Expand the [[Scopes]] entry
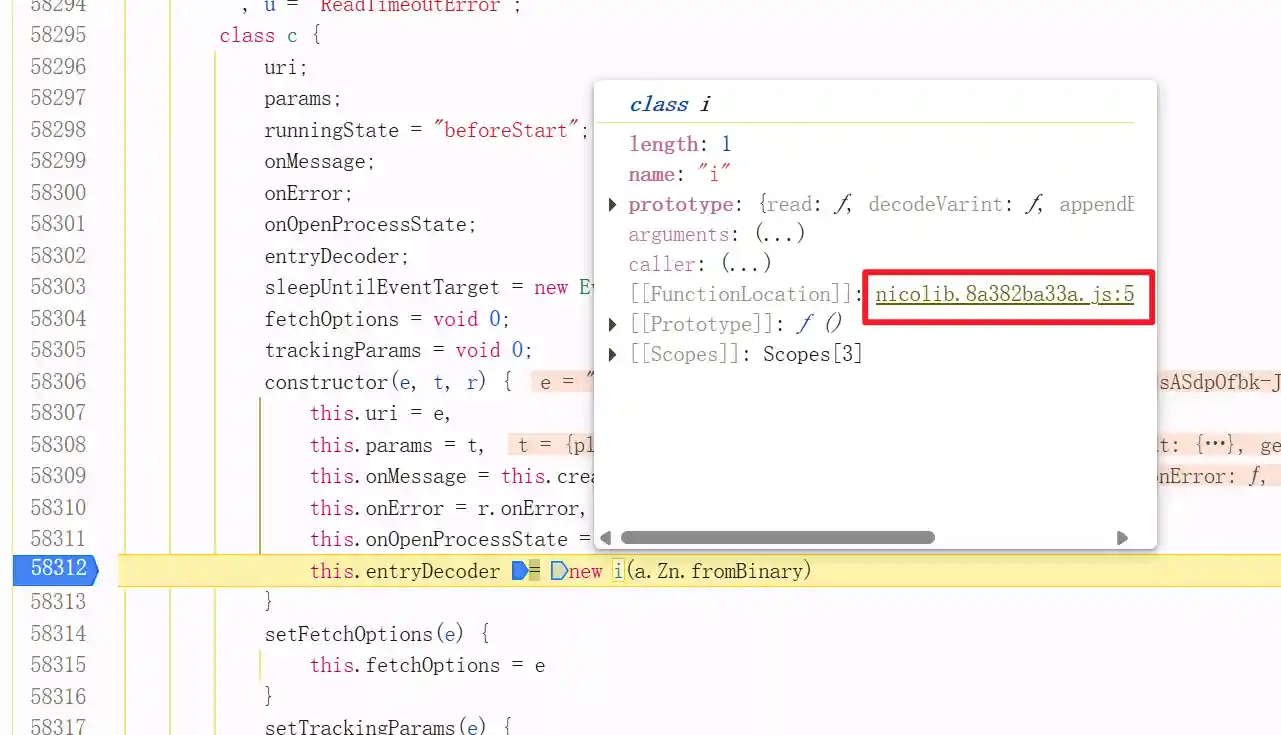 click(x=613, y=355)
